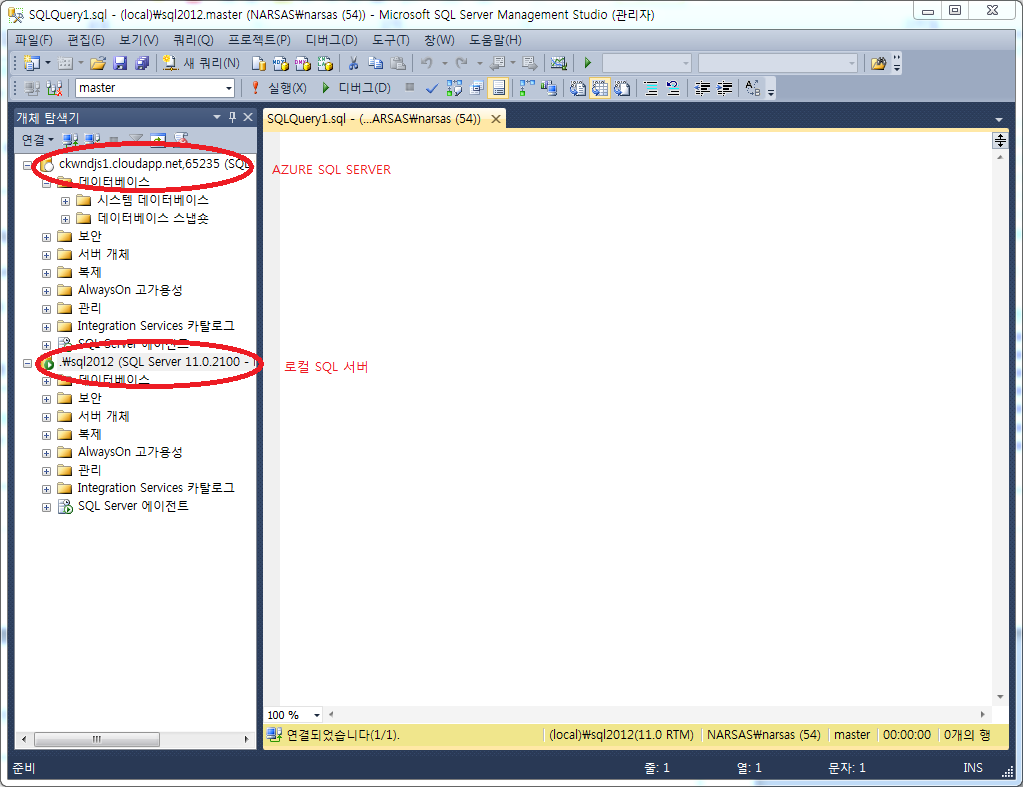Uncomment the selected lines icon
1023x787 pixels.
coord(673,88)
